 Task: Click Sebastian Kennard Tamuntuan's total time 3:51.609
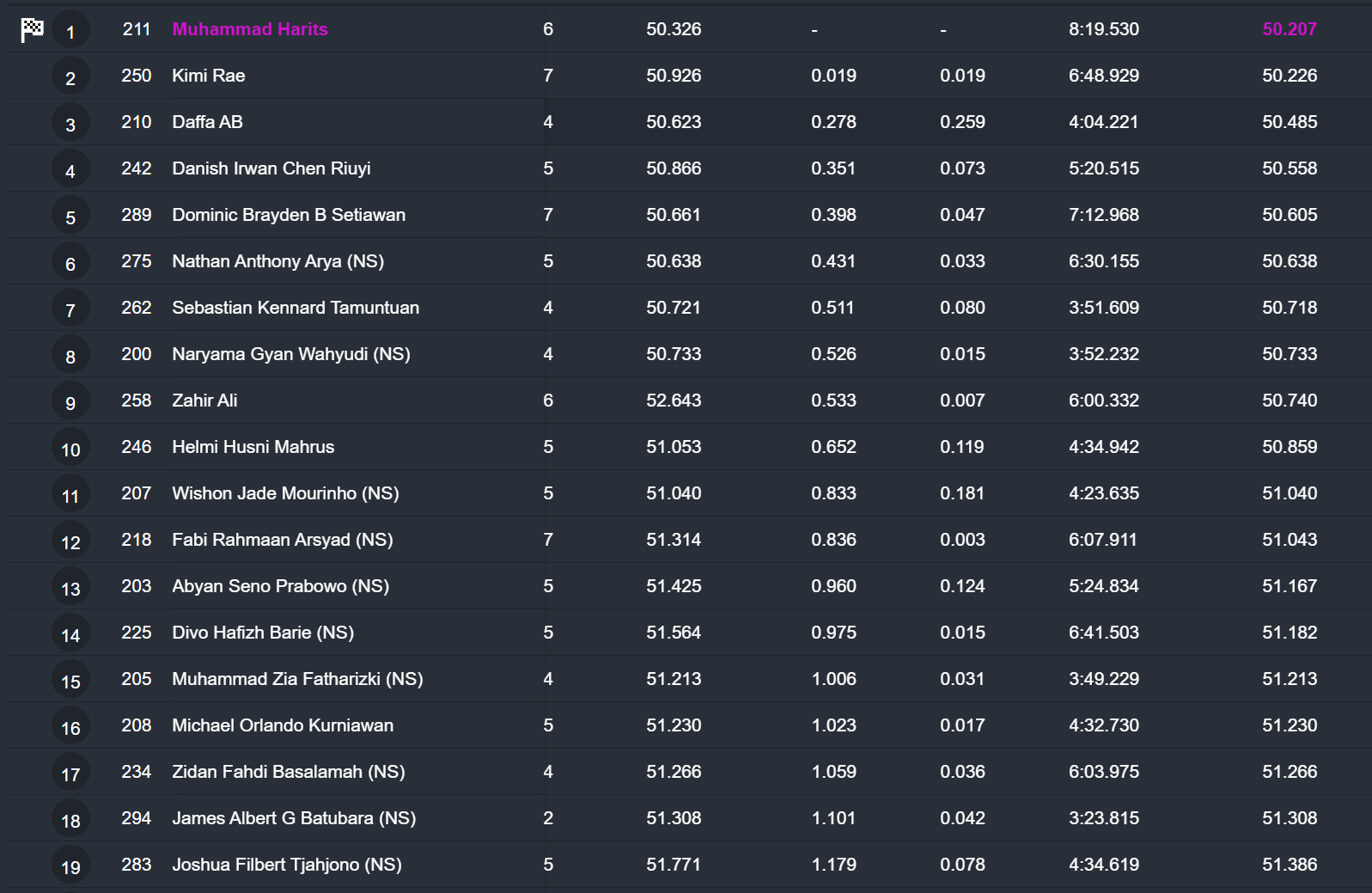click(x=1103, y=308)
